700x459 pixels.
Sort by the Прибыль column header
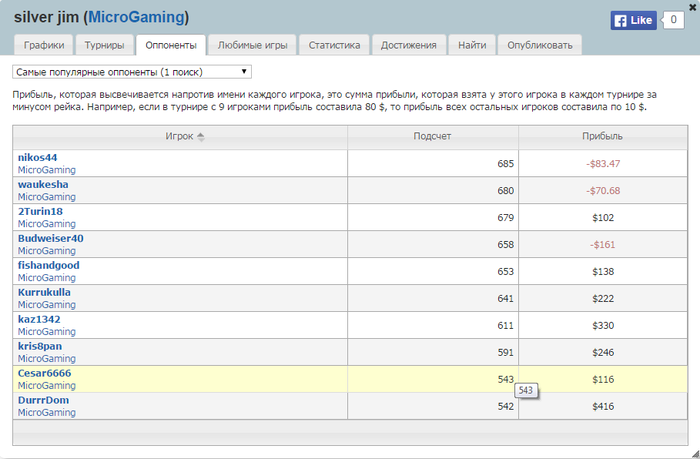click(602, 137)
